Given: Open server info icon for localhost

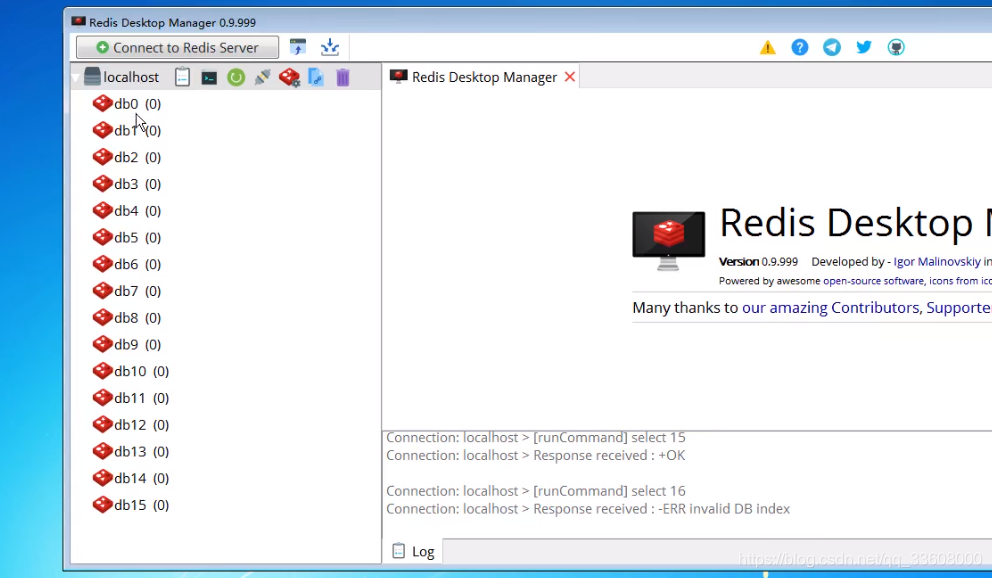Looking at the screenshot, I should (182, 77).
